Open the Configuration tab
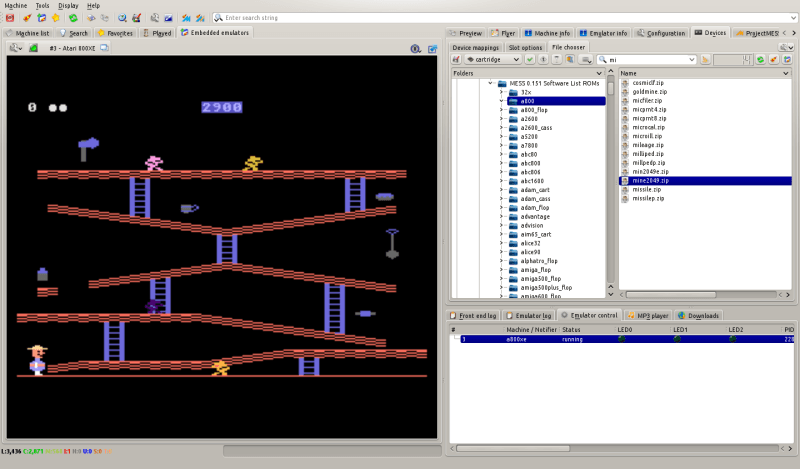800x469 pixels. pyautogui.click(x=661, y=33)
